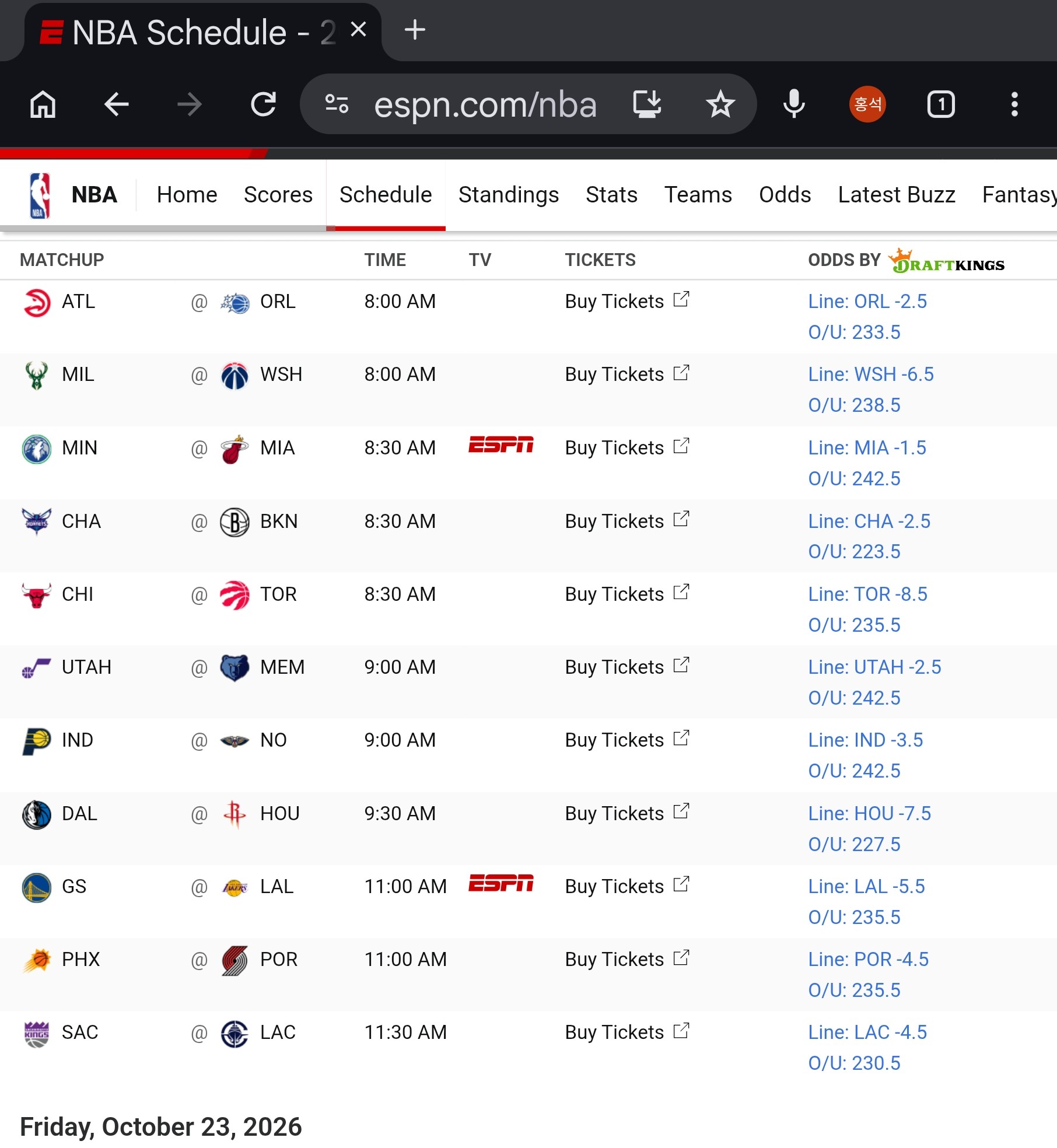Click the Atlanta Hawks logo
Viewport: 1057px width, 1148px height.
coord(37,303)
